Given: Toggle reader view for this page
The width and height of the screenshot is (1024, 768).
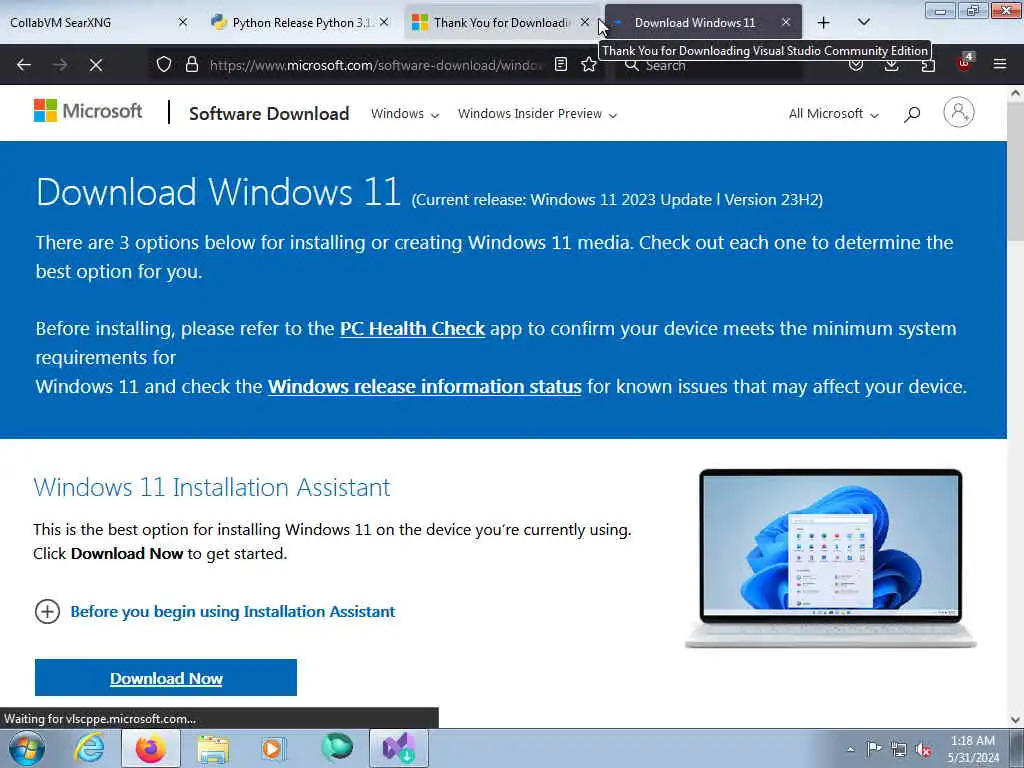Looking at the screenshot, I should coord(560,65).
